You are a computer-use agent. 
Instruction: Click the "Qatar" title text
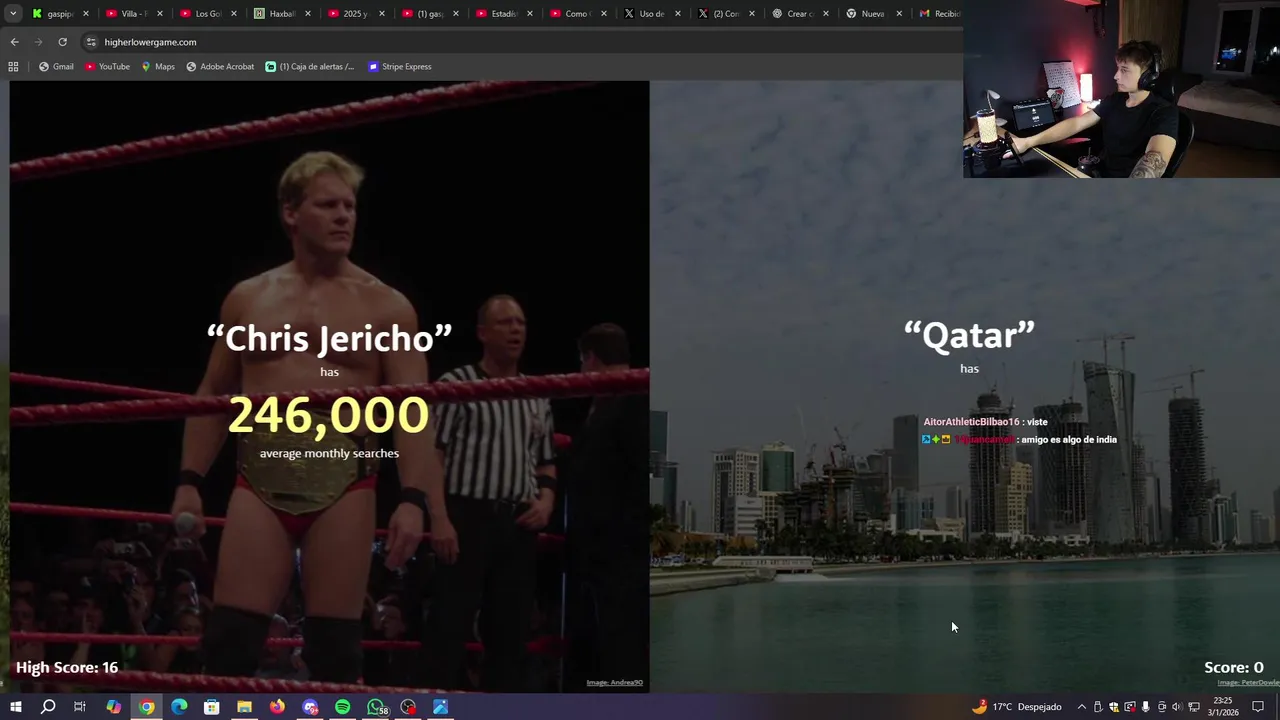pos(969,335)
